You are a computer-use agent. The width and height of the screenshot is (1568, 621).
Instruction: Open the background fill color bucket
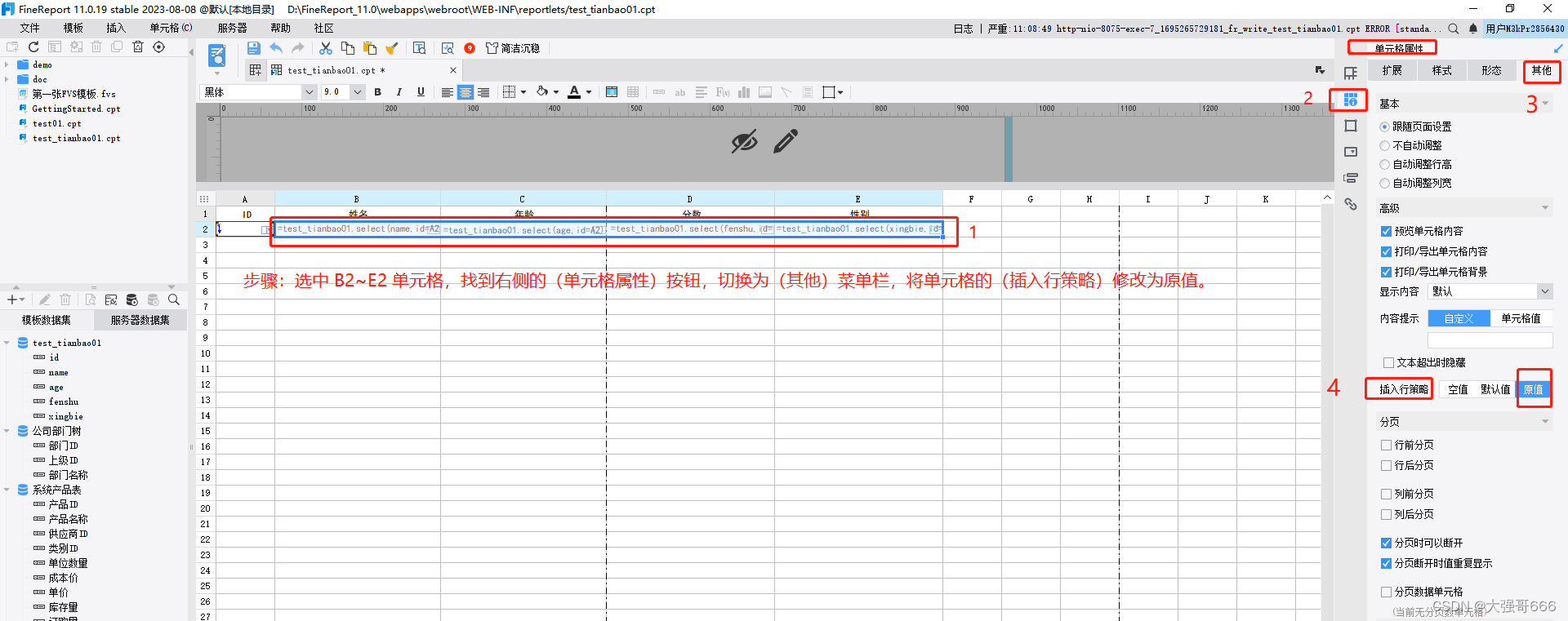[x=542, y=92]
